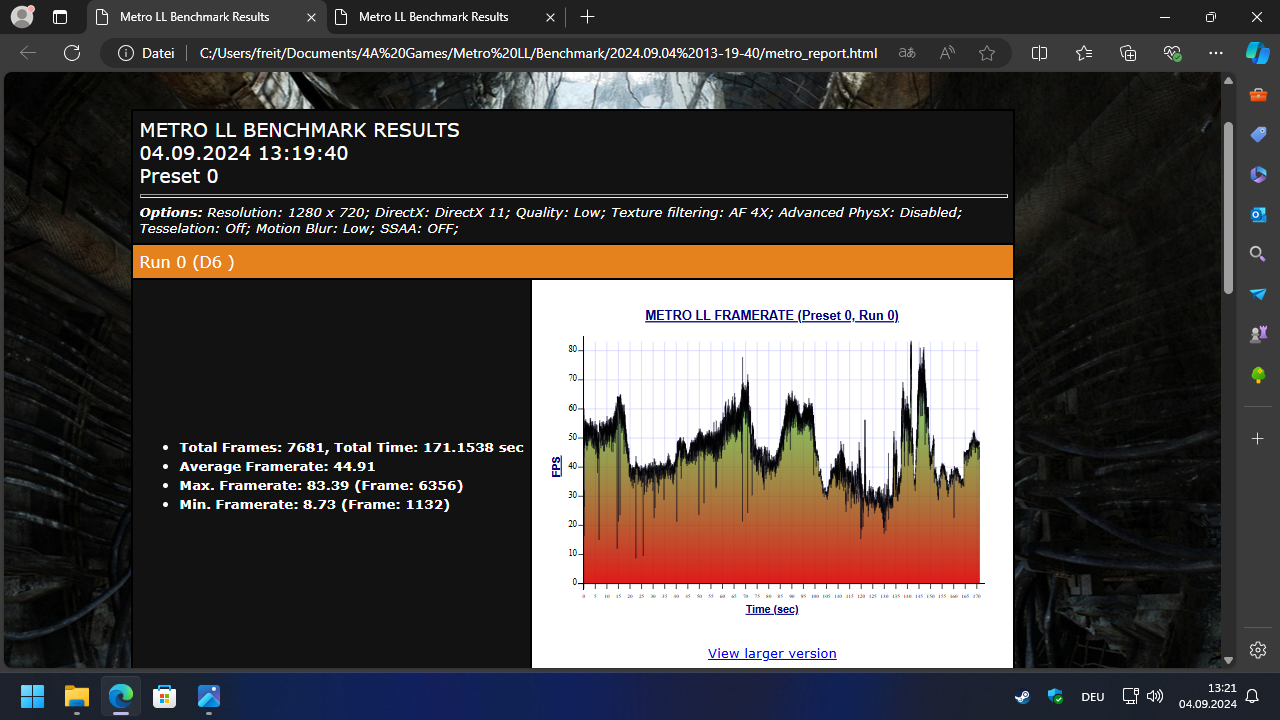Image resolution: width=1280 pixels, height=720 pixels.
Task: Open the volume control in the system tray
Action: 1155,696
